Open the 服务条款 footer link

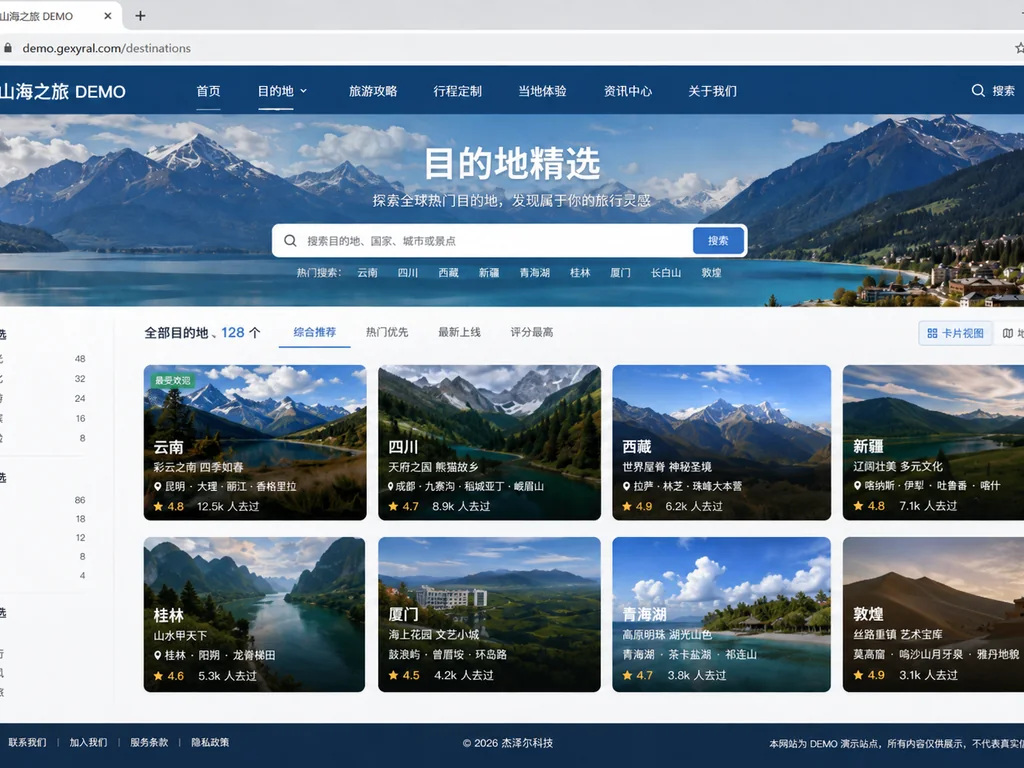[x=149, y=743]
